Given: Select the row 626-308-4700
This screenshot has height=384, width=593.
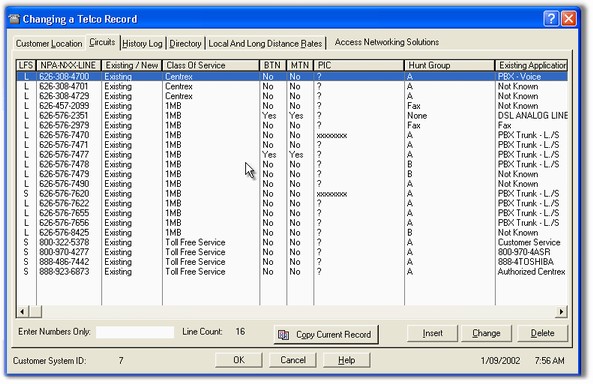Looking at the screenshot, I should pos(292,76).
